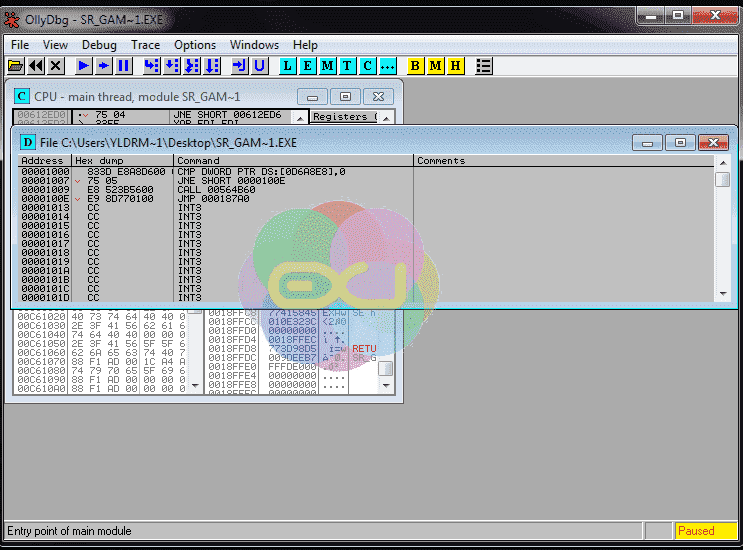Close the CPU window
The width and height of the screenshot is (743, 550).
[378, 97]
